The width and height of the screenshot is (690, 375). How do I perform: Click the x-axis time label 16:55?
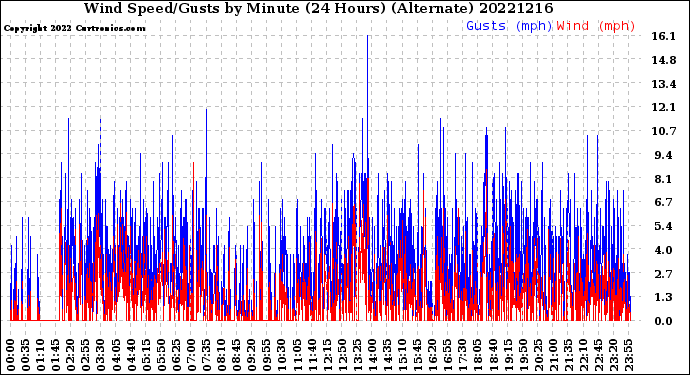448,355
